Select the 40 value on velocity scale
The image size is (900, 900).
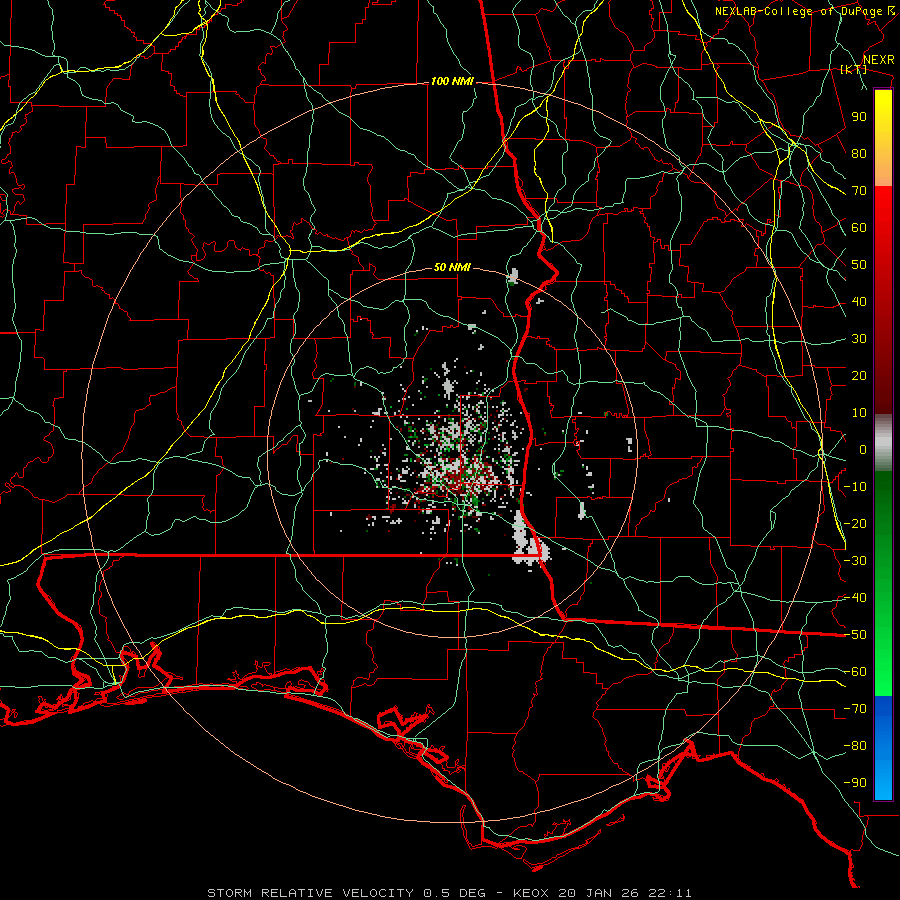tap(859, 301)
